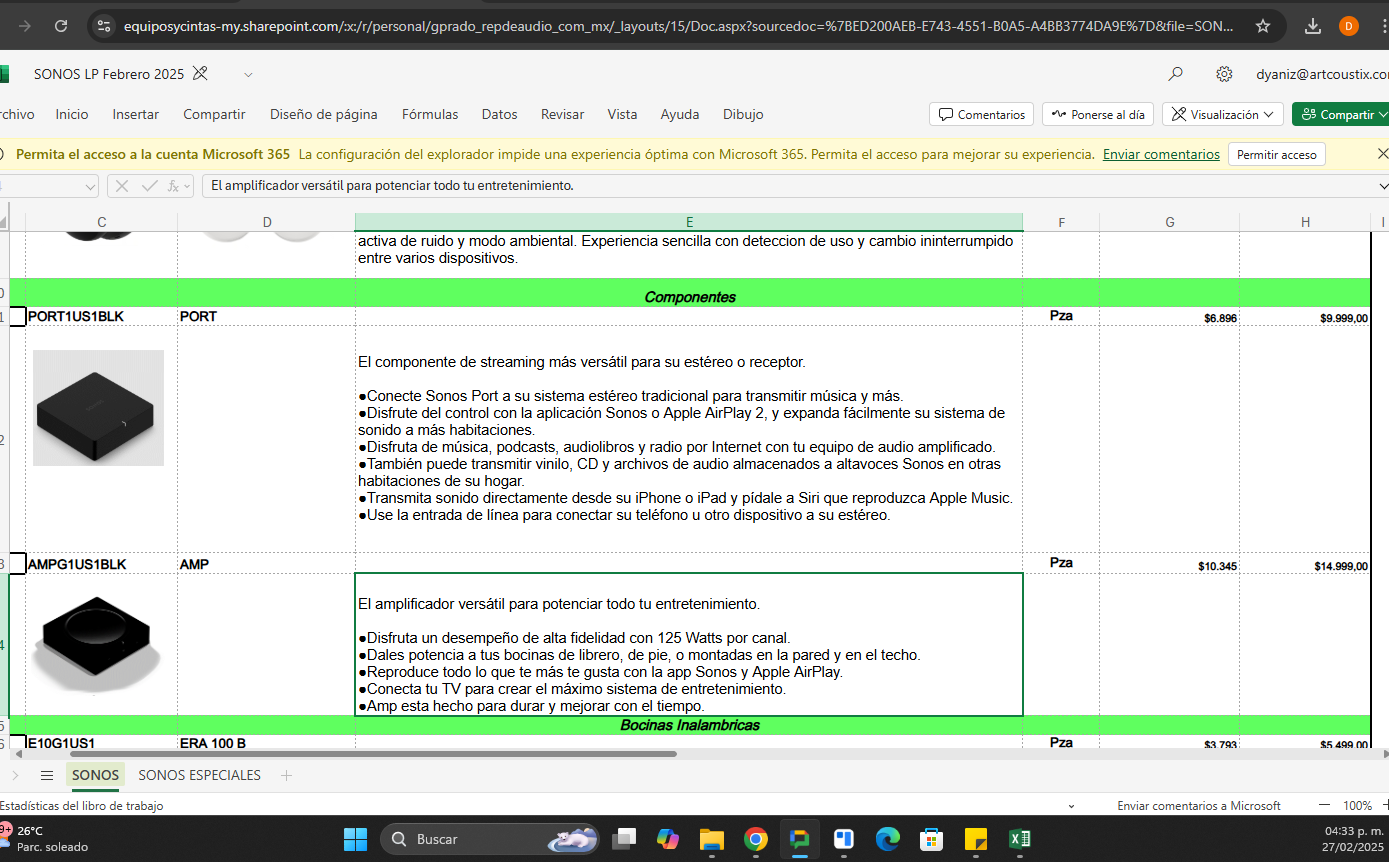Open the Insertar ribbon tab
This screenshot has height=862, width=1389.
tap(136, 114)
